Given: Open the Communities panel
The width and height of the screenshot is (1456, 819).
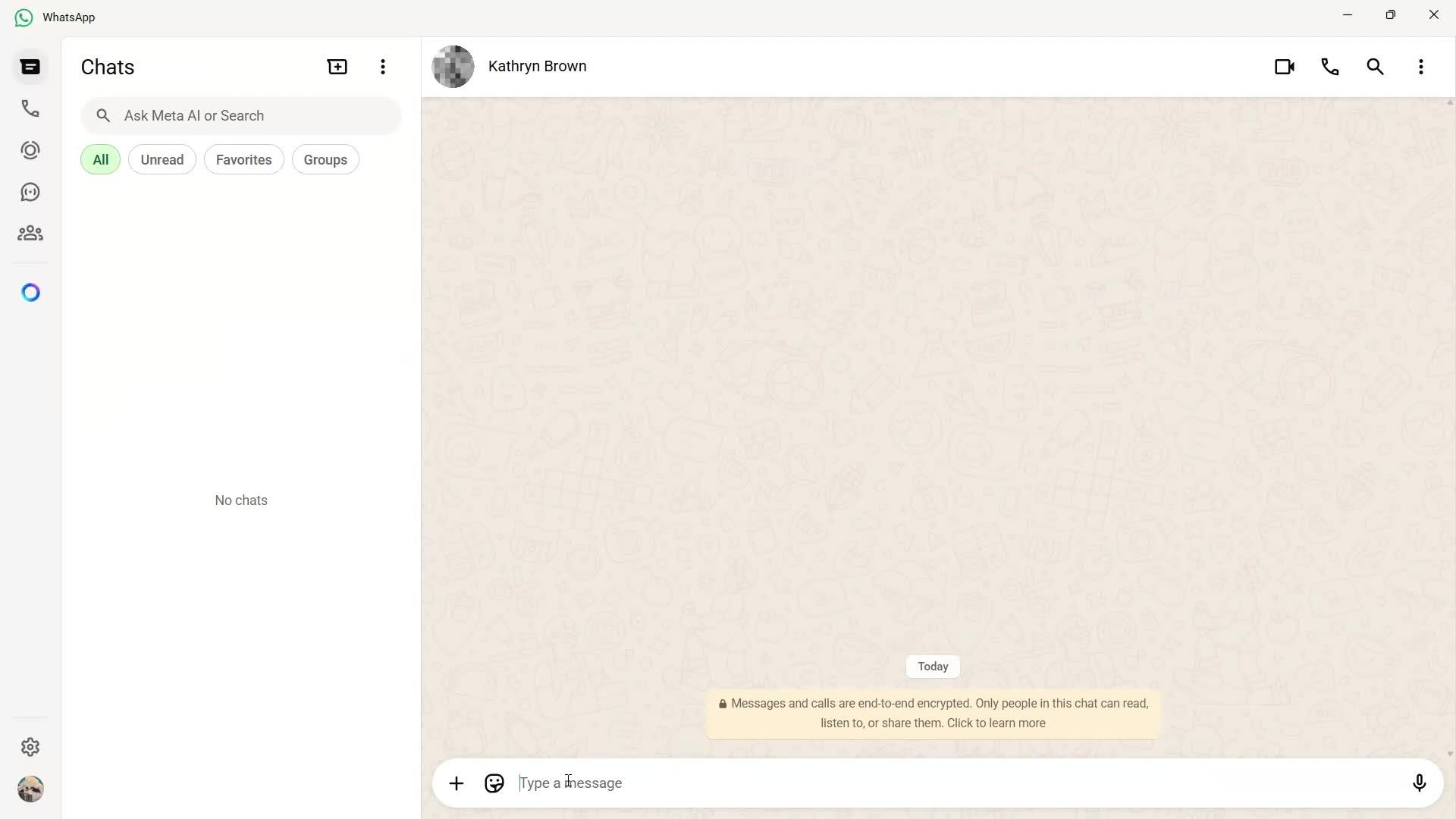Looking at the screenshot, I should coord(30,233).
